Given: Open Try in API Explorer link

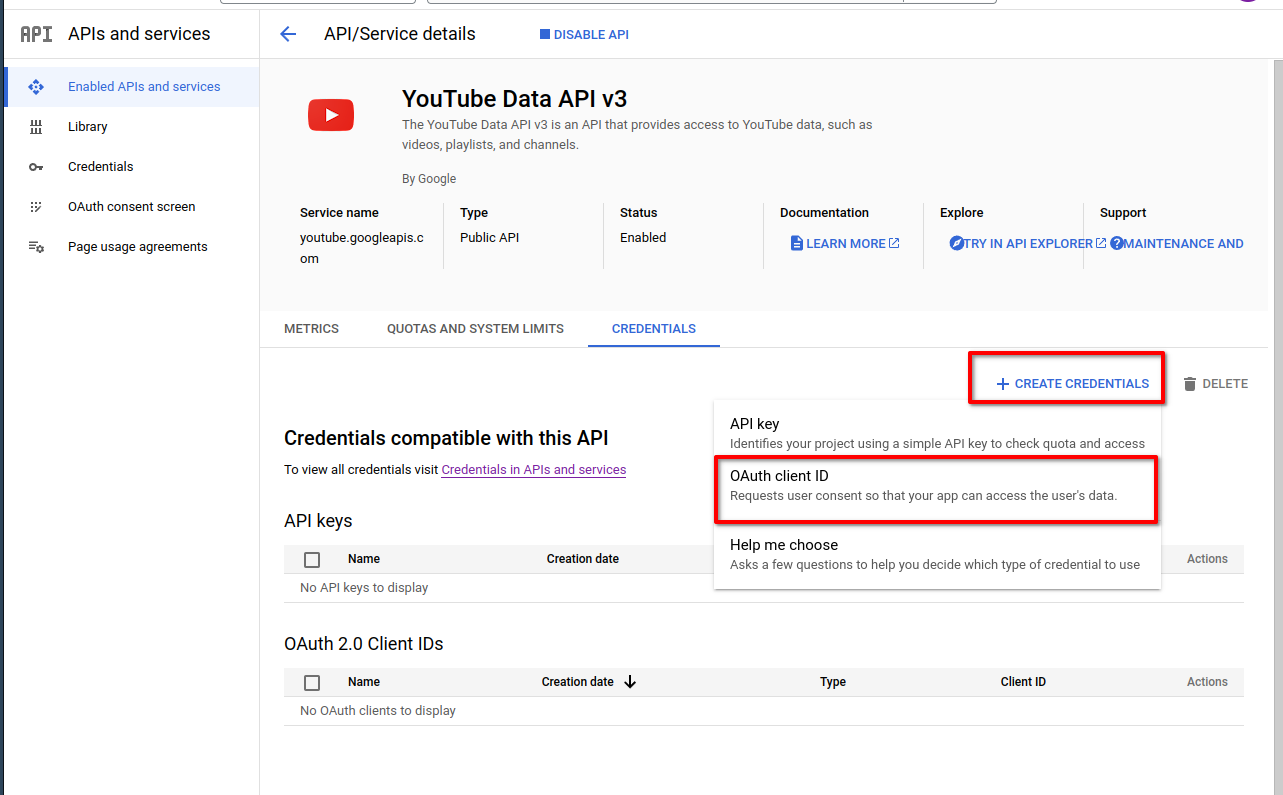Looking at the screenshot, I should coord(1028,244).
